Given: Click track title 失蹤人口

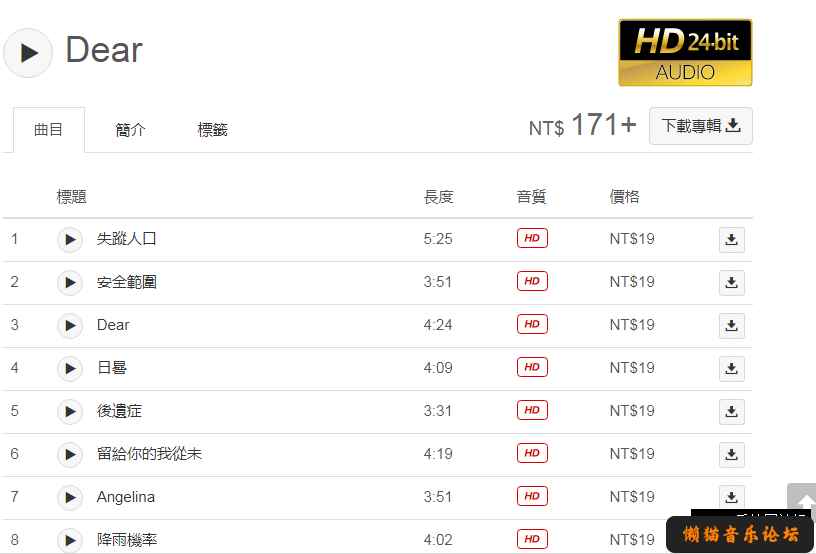Looking at the screenshot, I should point(126,239).
